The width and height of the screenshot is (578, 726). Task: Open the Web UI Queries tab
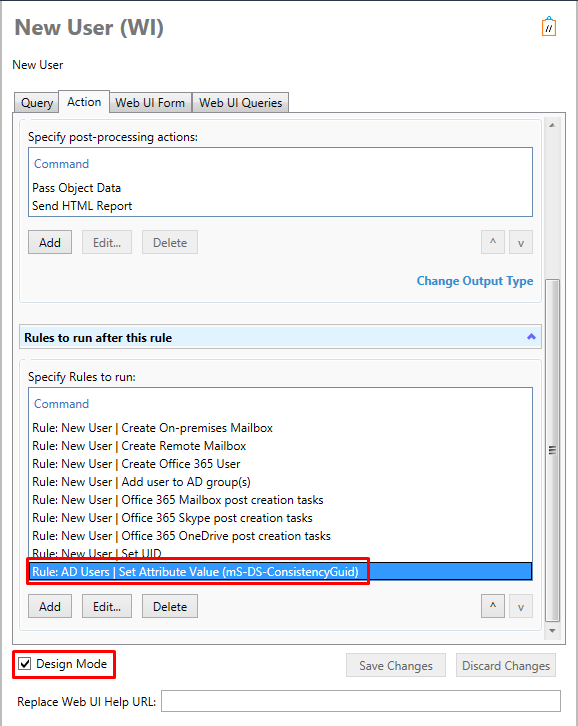(x=240, y=102)
